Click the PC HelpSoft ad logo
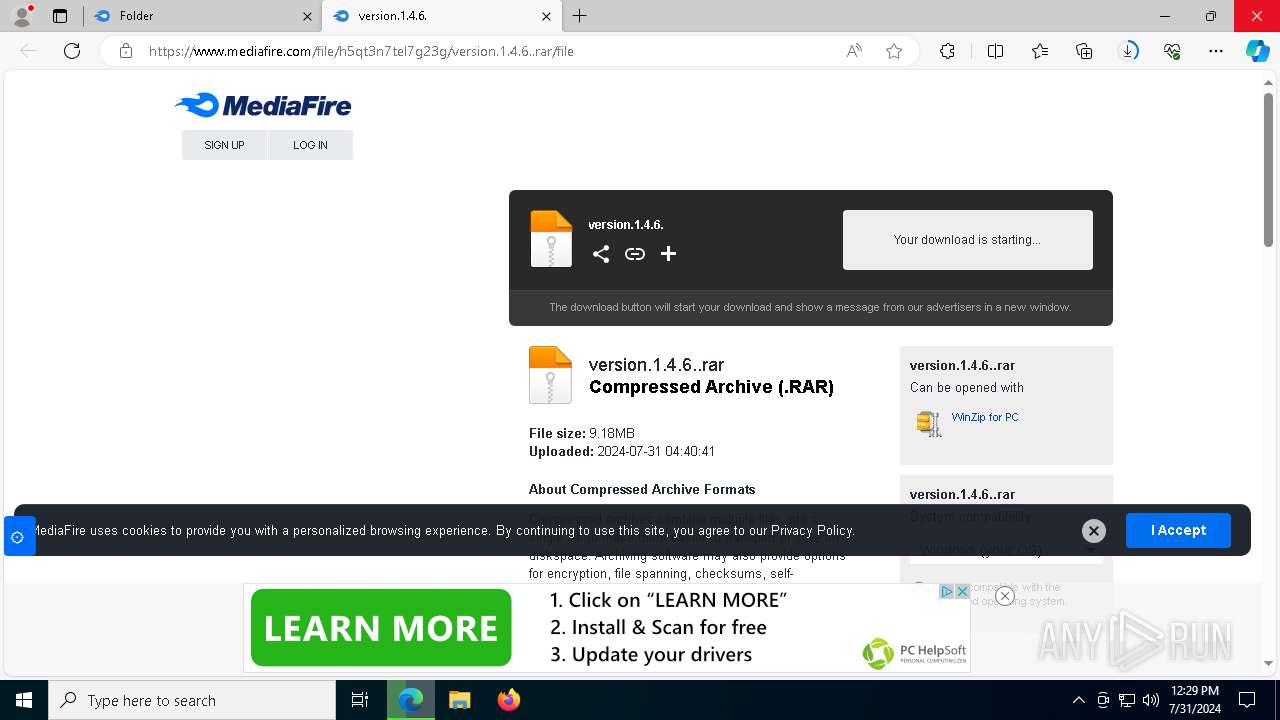The height and width of the screenshot is (720, 1280). pyautogui.click(x=914, y=653)
